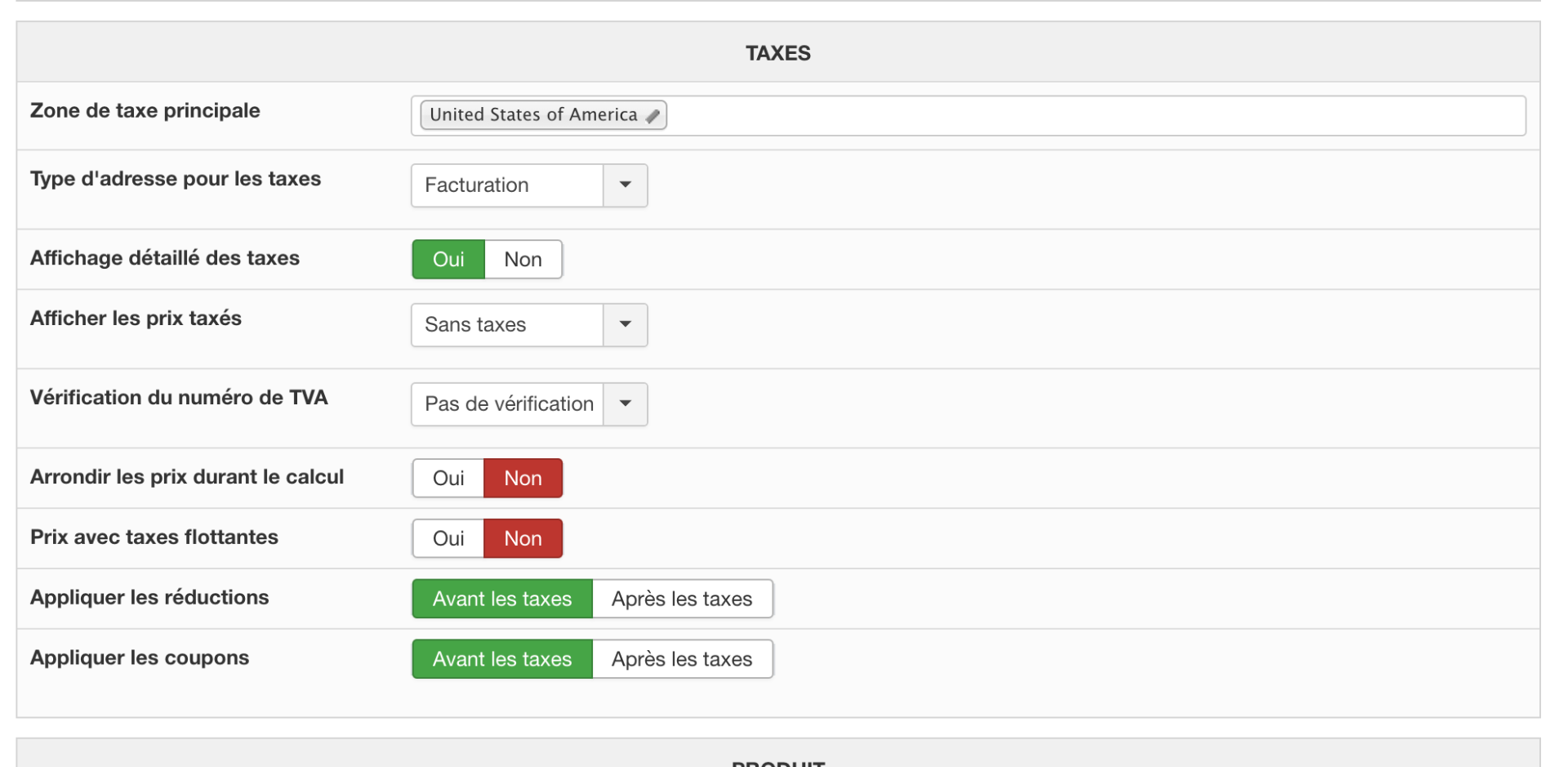Choose Après les taxes for Appliquer les réductions
Viewport: 1568px width, 767px height.
[x=682, y=600]
